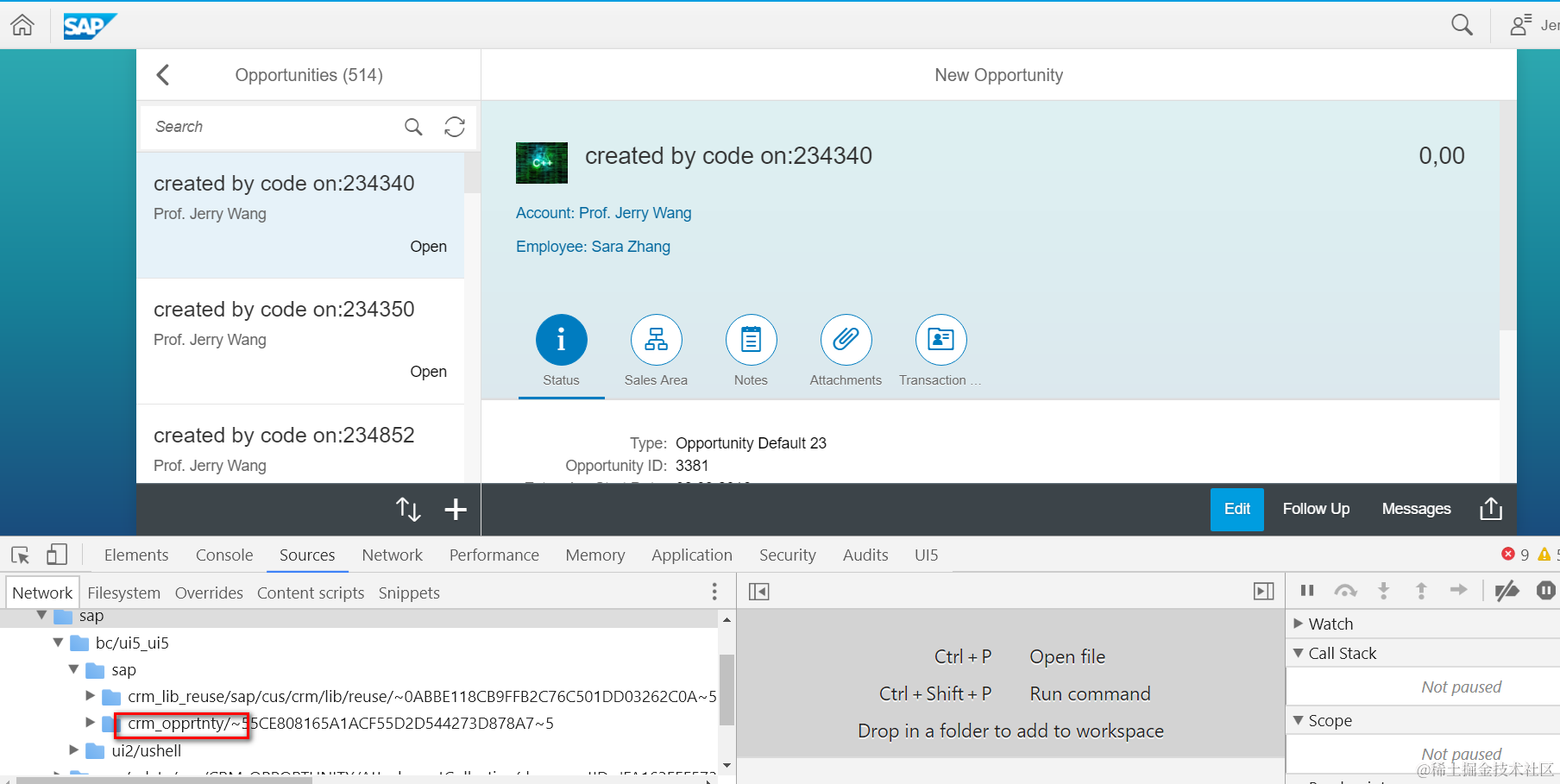Select the Snippets tab
1560x784 pixels.
(x=409, y=593)
